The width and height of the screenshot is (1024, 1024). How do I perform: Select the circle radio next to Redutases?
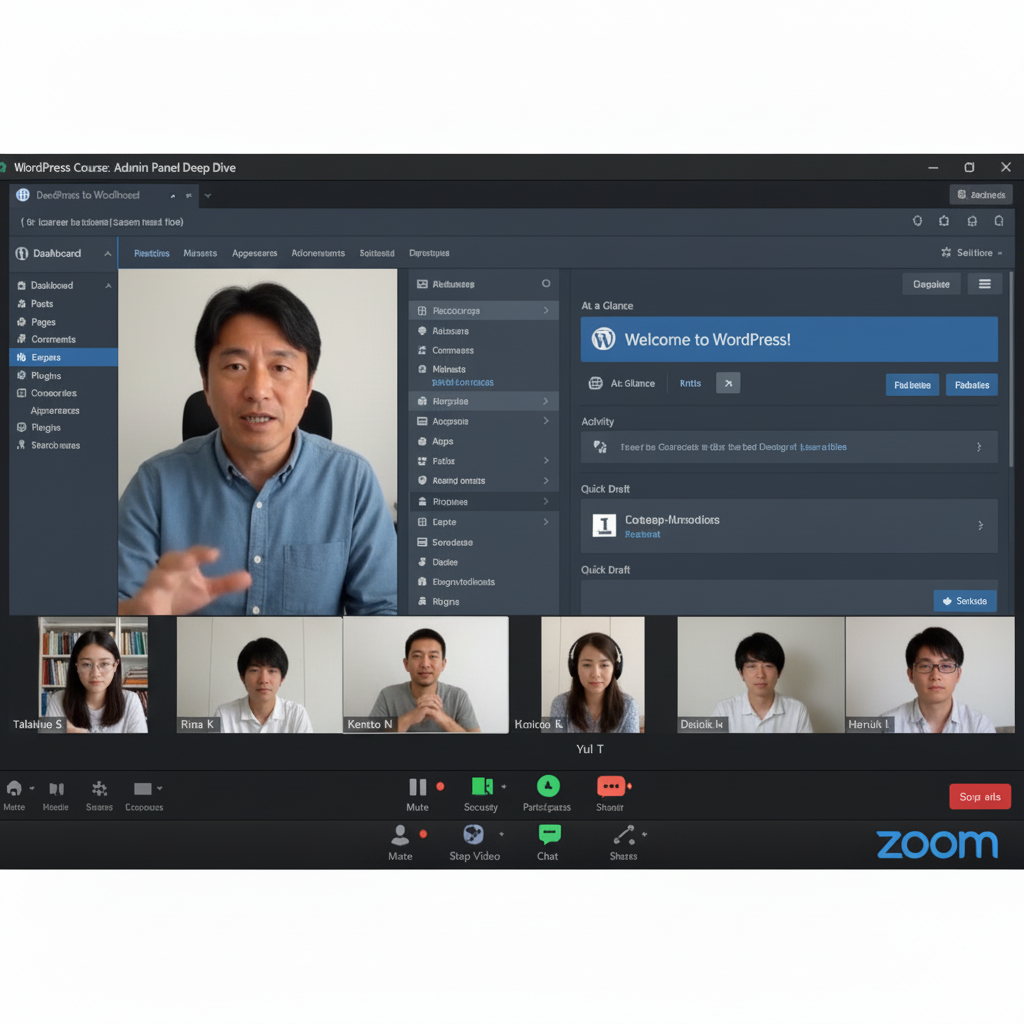coord(546,284)
